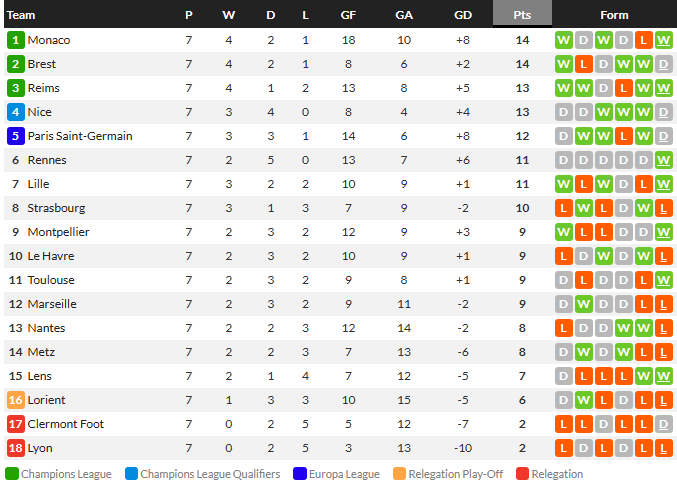Click the Team column header

[x=21, y=15]
